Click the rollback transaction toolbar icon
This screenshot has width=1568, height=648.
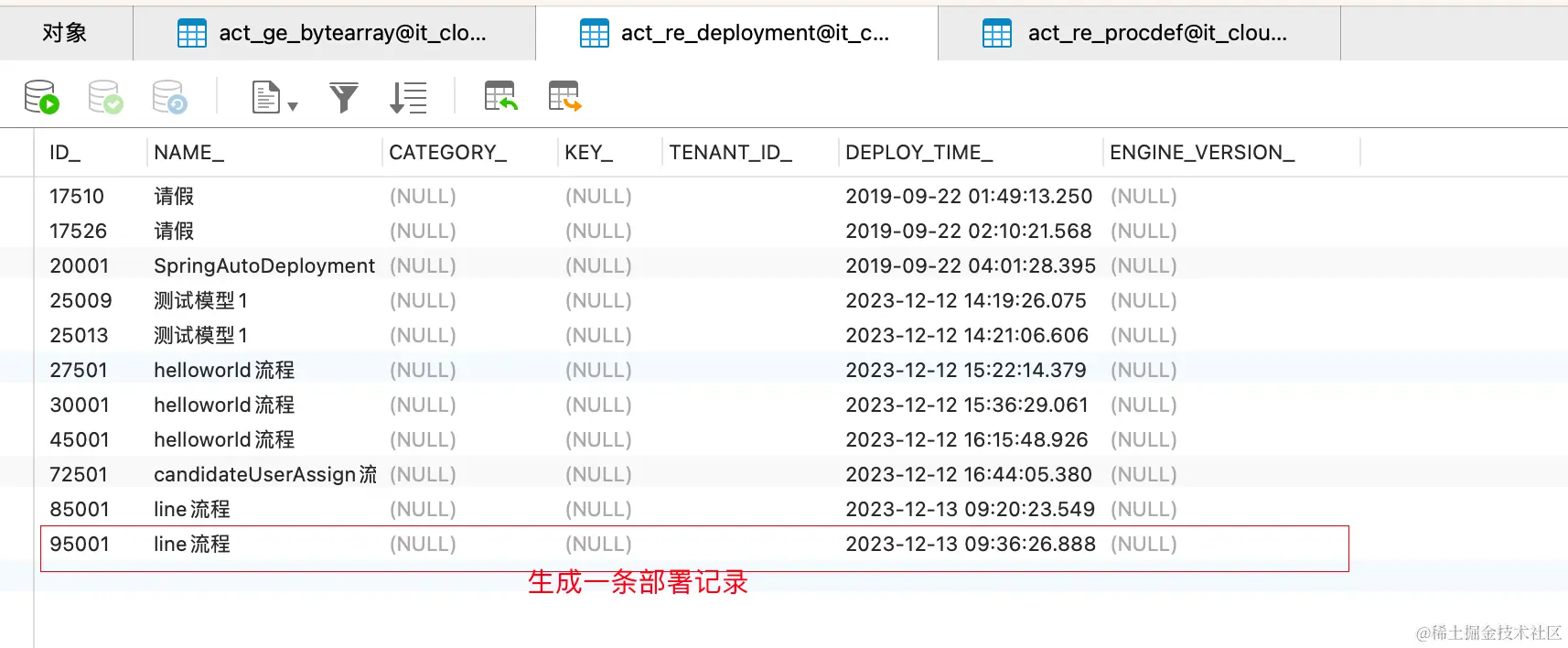point(170,97)
